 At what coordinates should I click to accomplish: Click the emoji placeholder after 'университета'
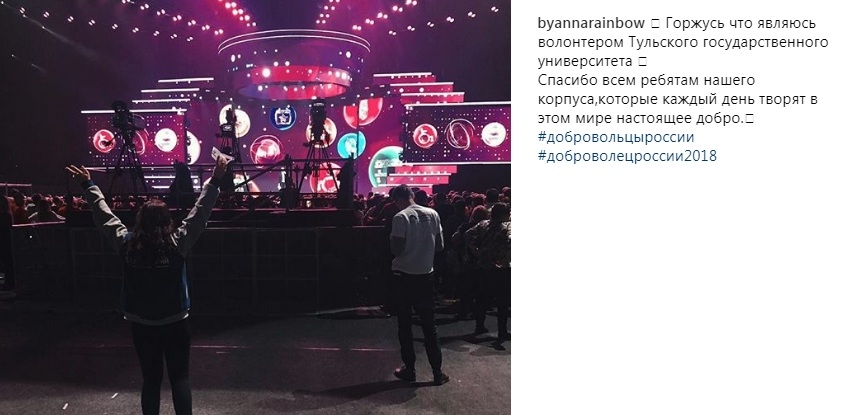[642, 62]
